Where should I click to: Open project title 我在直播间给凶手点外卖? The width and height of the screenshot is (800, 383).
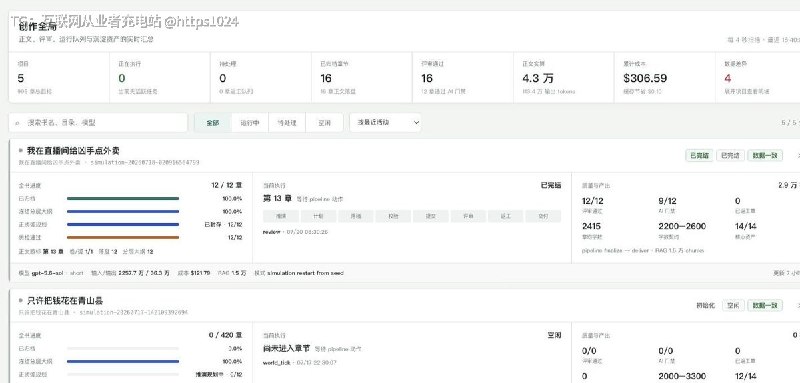pyautogui.click(x=73, y=150)
